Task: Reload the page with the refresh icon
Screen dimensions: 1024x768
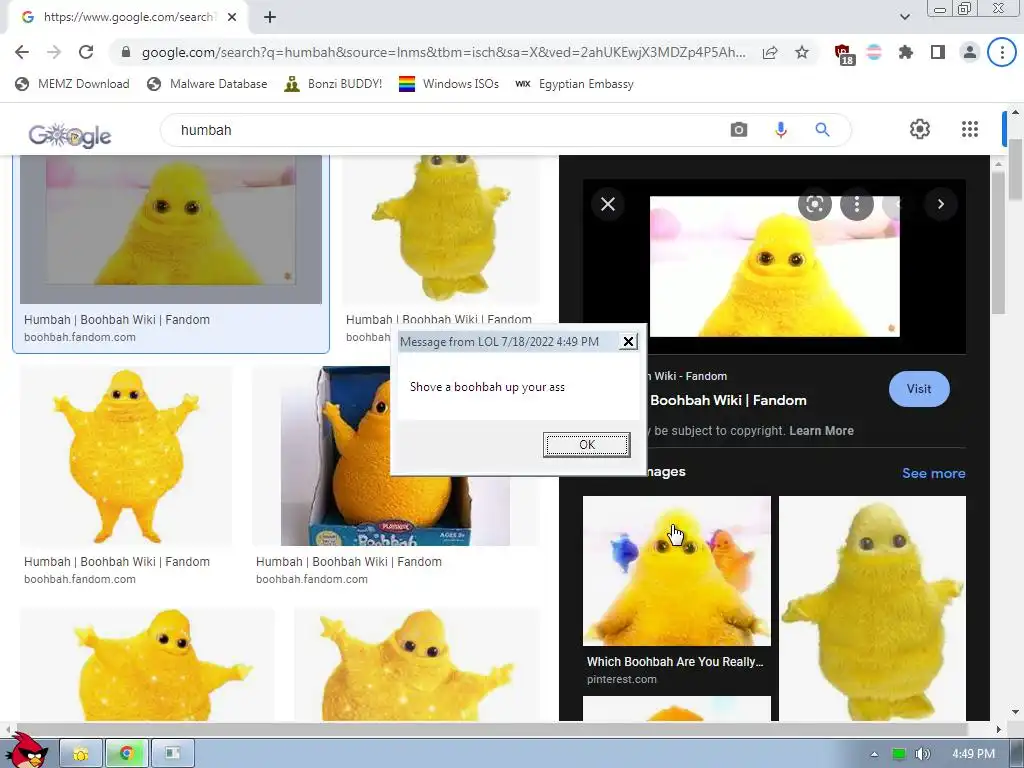Action: pos(86,52)
